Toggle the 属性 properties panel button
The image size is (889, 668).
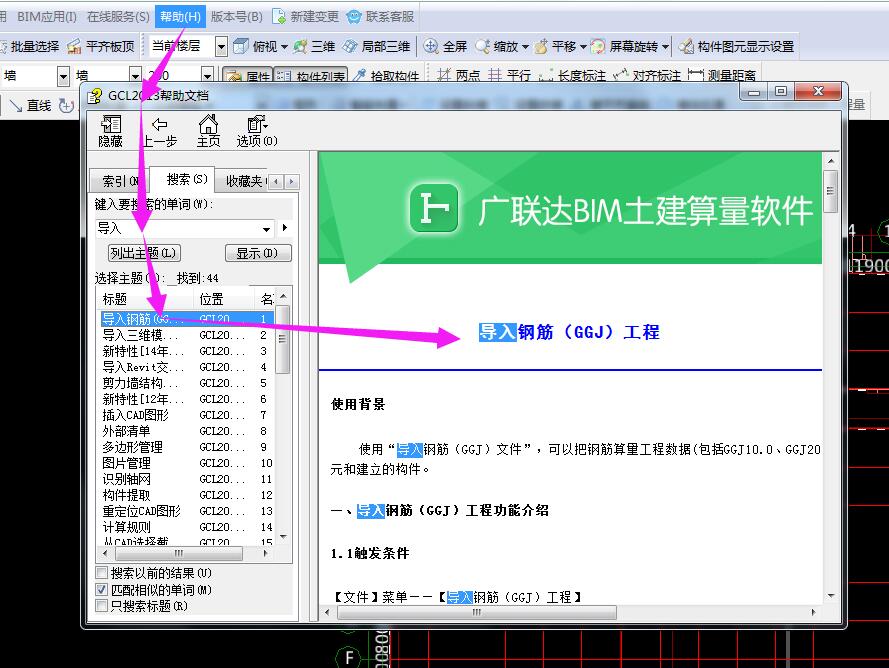[247, 75]
